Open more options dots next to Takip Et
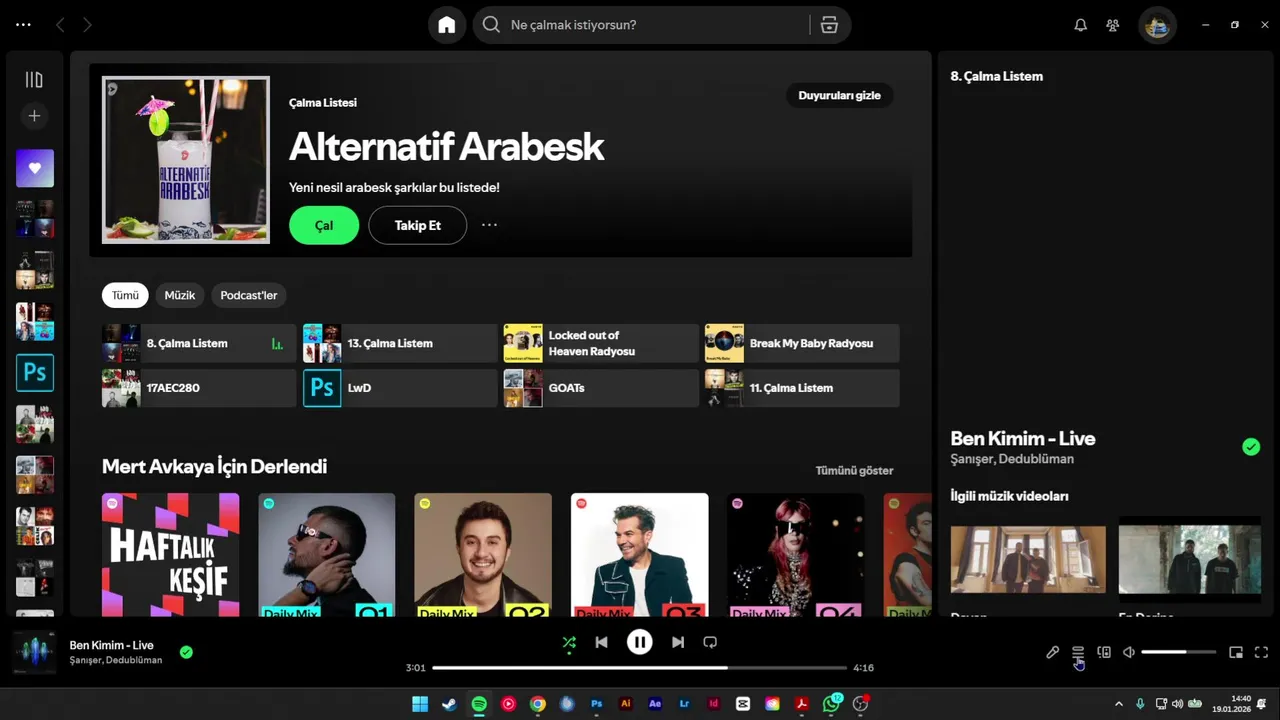Image resolution: width=1280 pixels, height=720 pixels. (489, 225)
